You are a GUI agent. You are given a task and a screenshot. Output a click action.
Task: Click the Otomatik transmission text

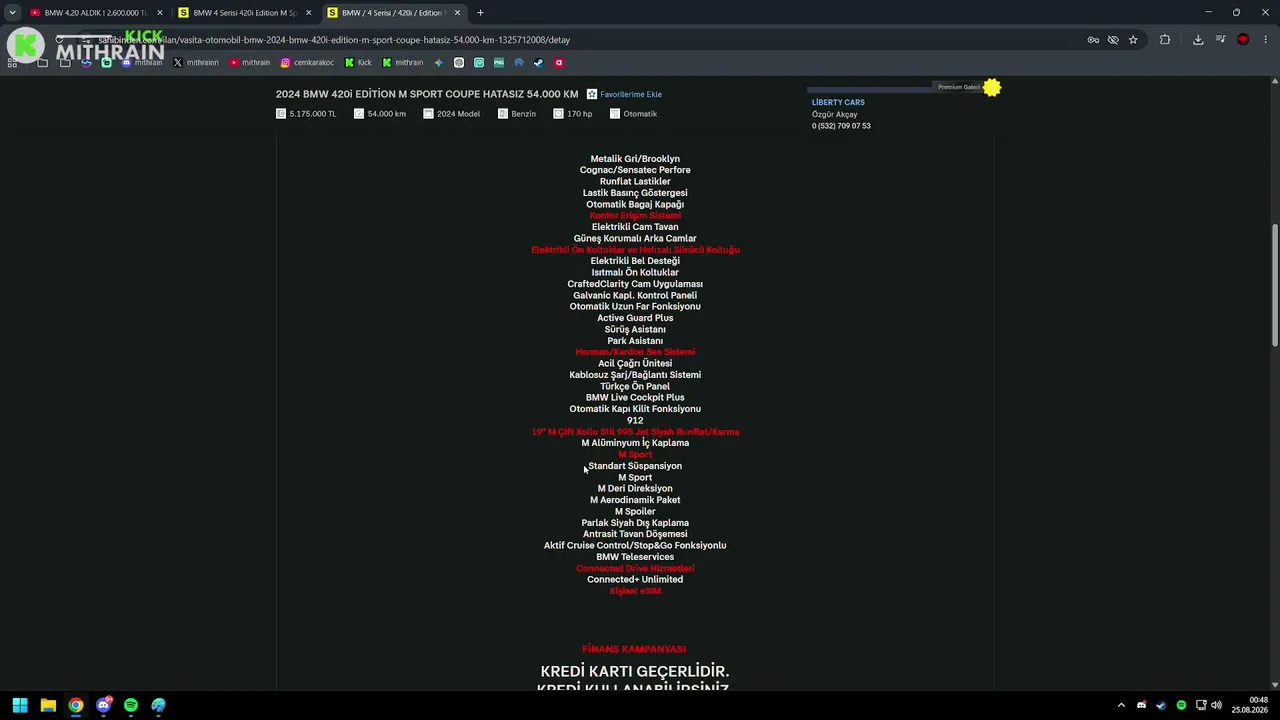coord(640,114)
